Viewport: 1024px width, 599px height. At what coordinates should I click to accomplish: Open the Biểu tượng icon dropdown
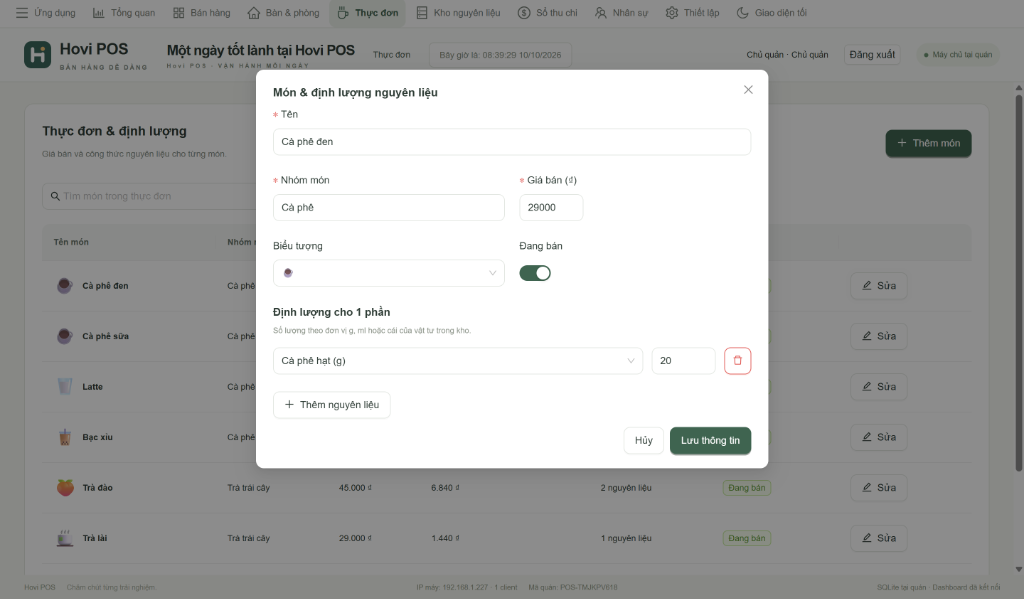coord(389,273)
